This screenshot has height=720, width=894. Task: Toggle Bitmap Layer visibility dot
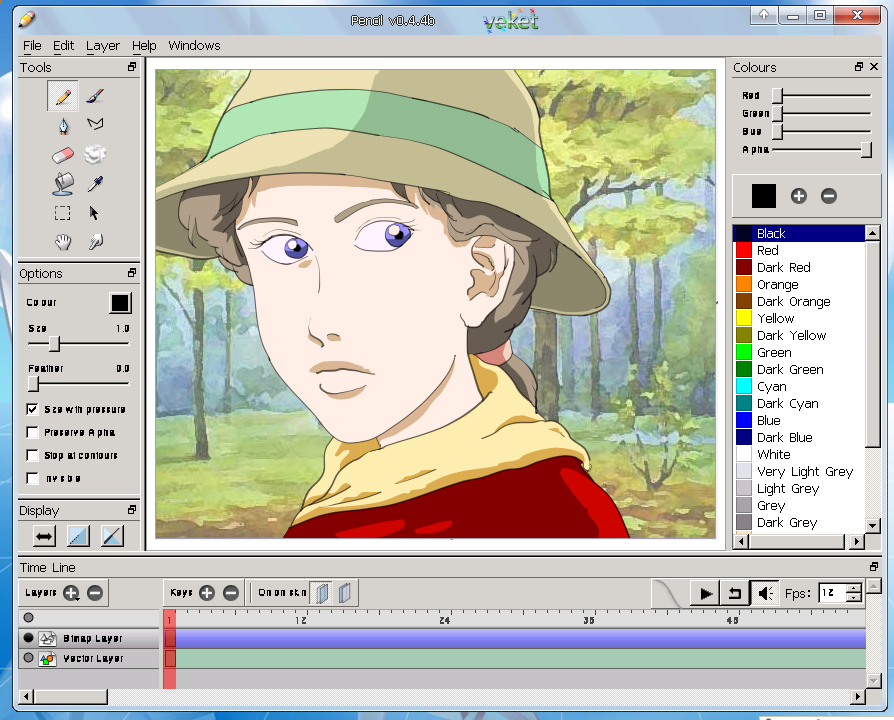coord(29,637)
